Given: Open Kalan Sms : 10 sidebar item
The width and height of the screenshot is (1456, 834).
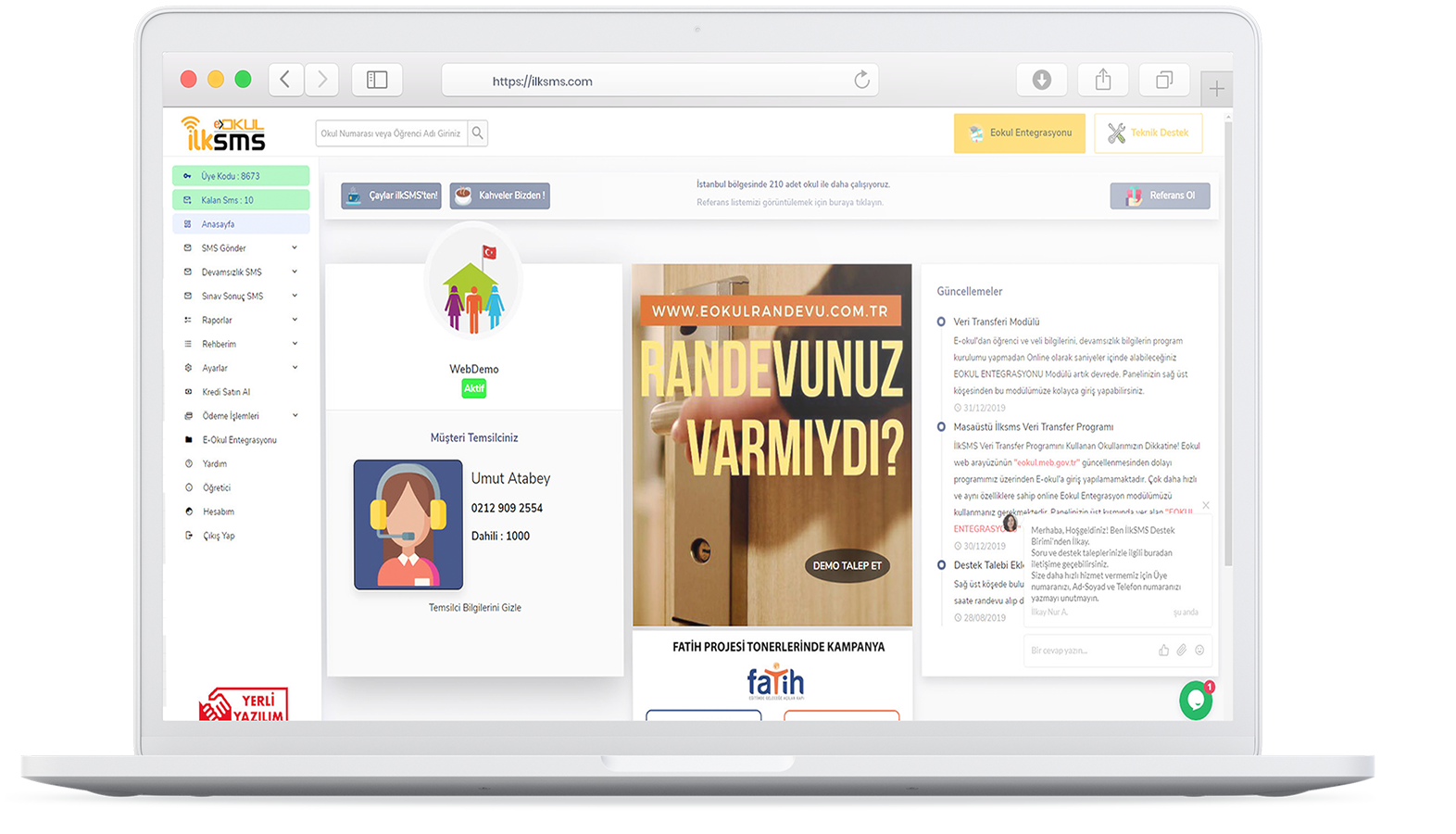Looking at the screenshot, I should [x=241, y=200].
